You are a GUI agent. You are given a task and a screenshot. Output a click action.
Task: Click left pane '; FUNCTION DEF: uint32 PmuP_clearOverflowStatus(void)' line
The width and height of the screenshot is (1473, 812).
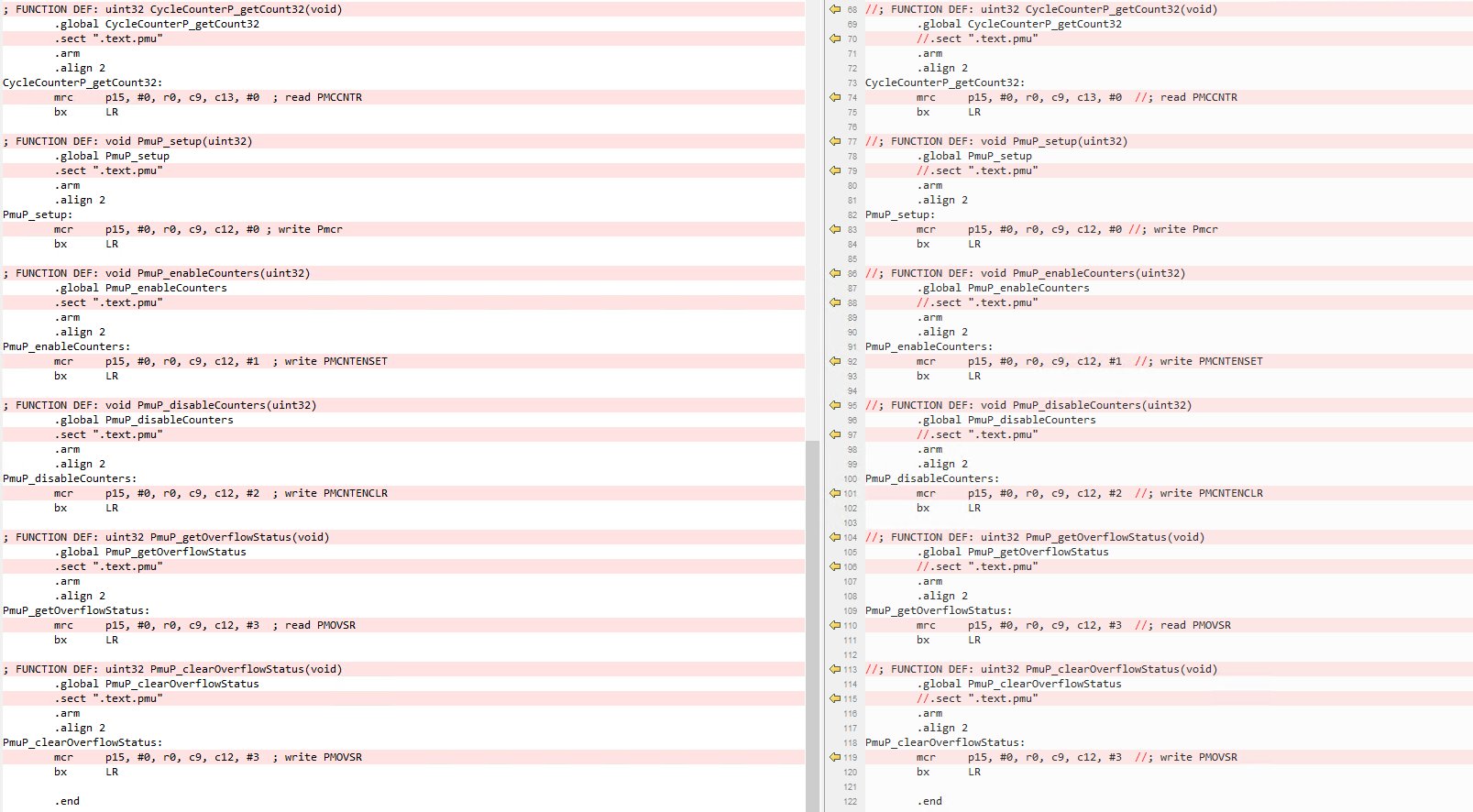point(403,669)
